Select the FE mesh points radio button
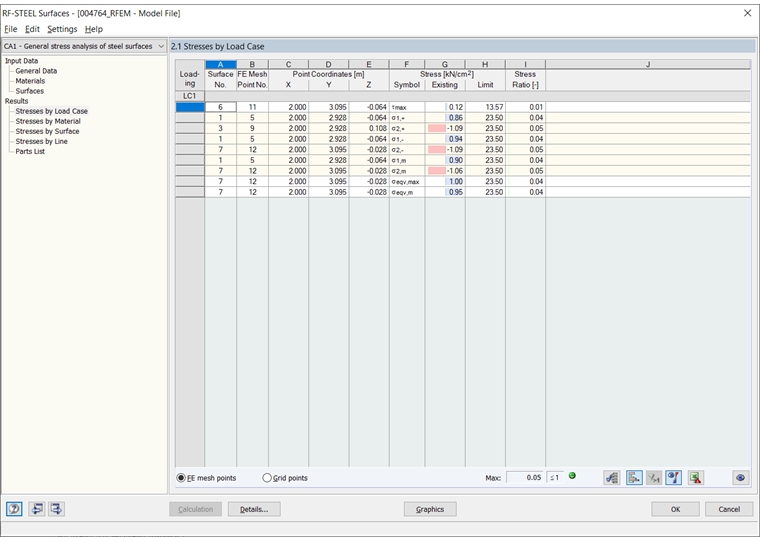 tap(181, 478)
